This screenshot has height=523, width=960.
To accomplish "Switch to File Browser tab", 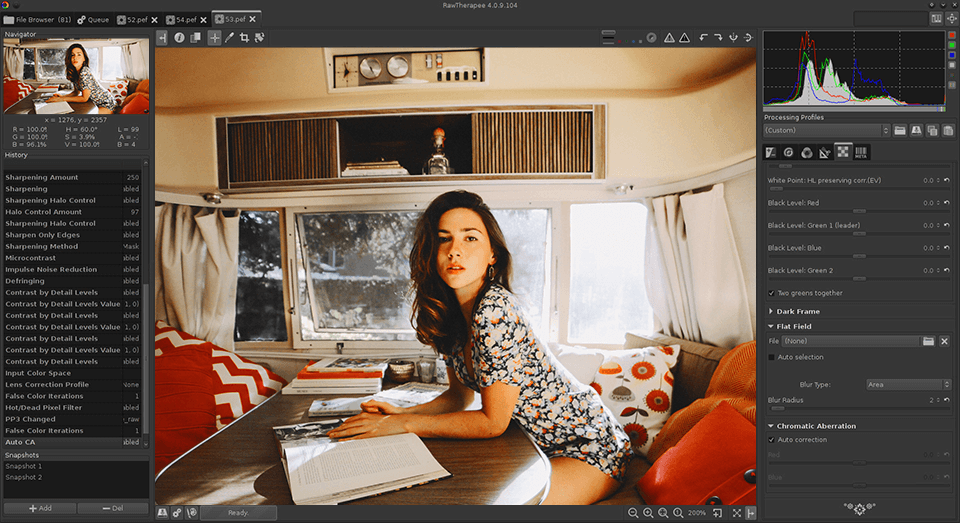I will (37, 20).
